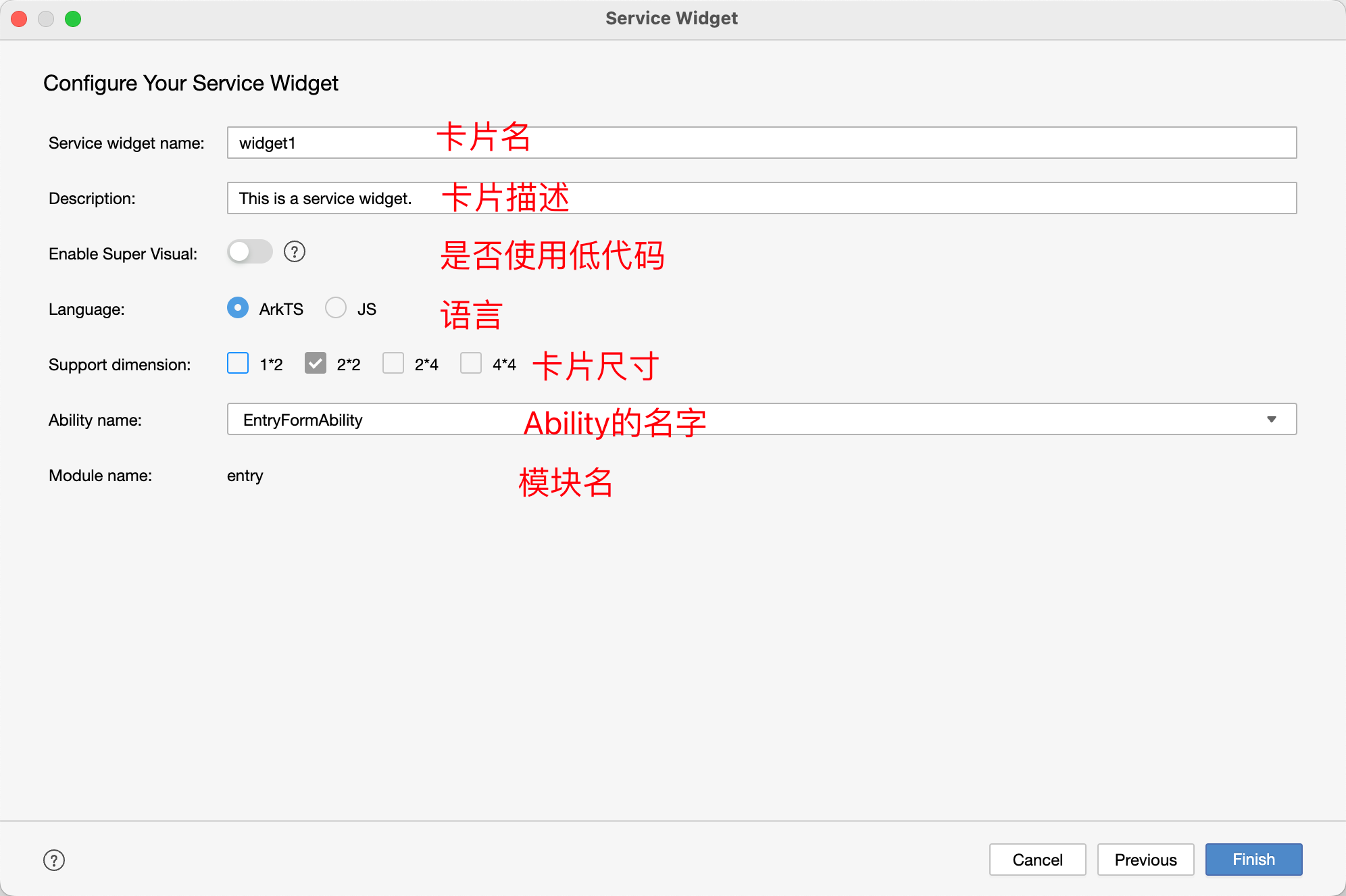Click the Cancel button

(1037, 860)
